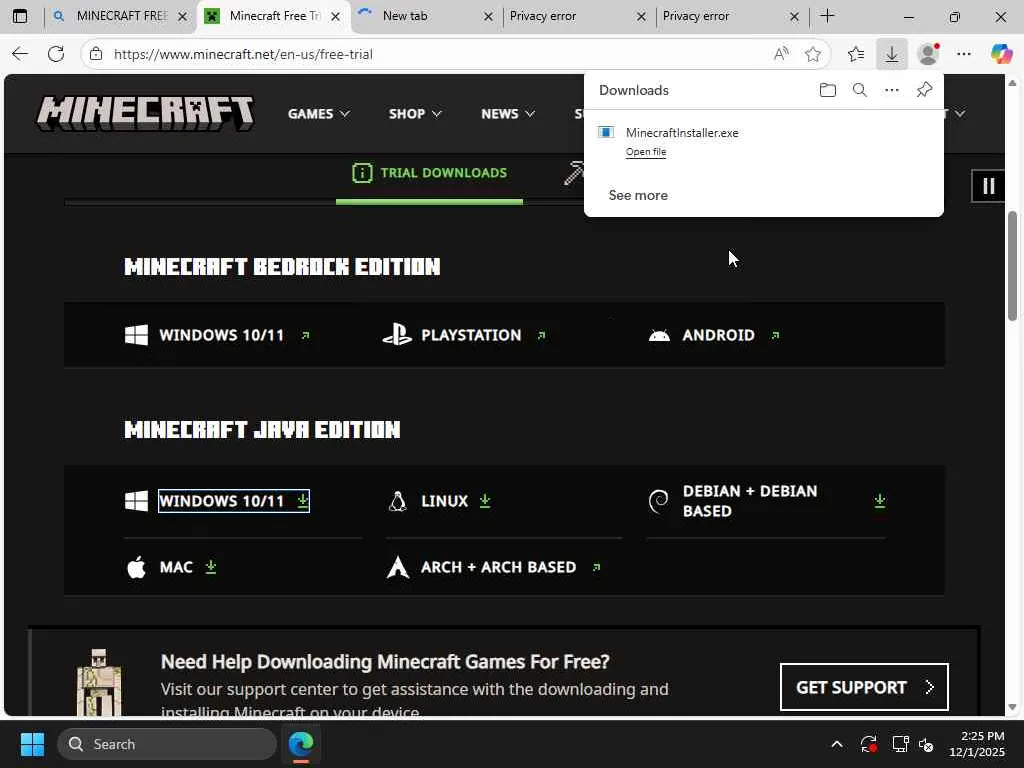Screen dimensions: 1024x768
Task: Search downloads with magnifier icon
Action: point(859,90)
